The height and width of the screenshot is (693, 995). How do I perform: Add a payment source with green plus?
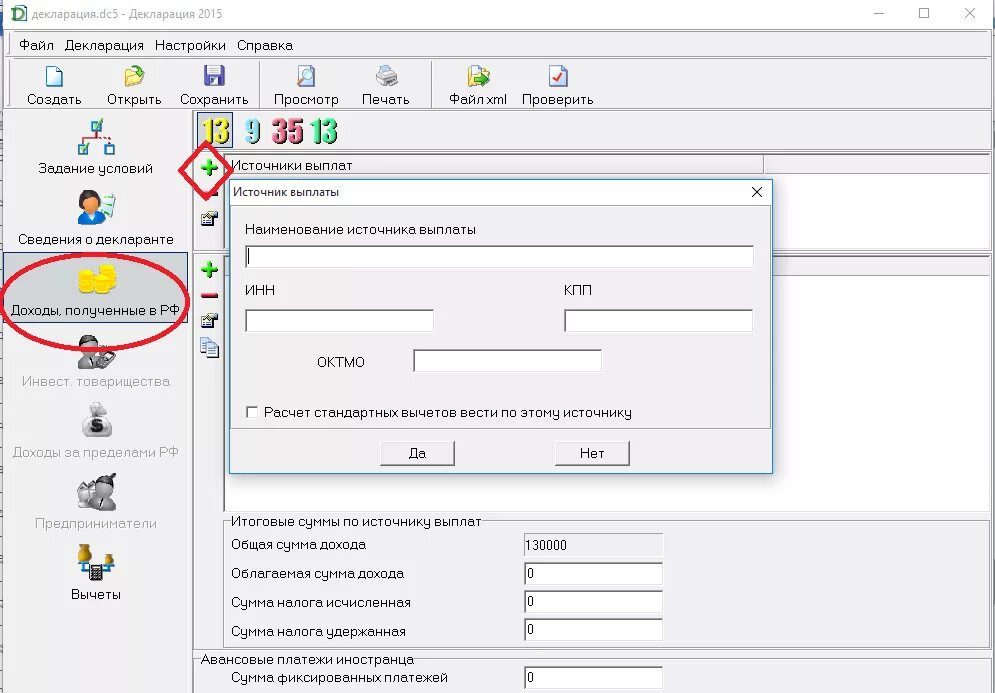point(209,168)
